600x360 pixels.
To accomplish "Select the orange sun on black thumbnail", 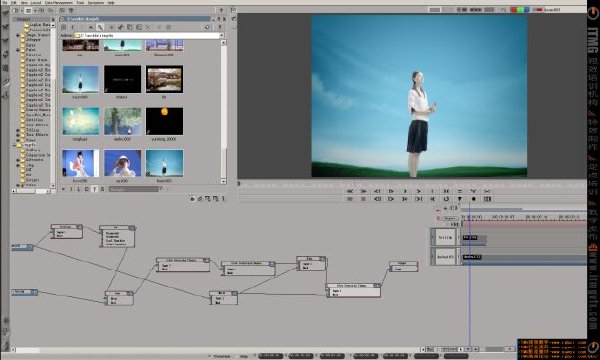I will coord(164,121).
